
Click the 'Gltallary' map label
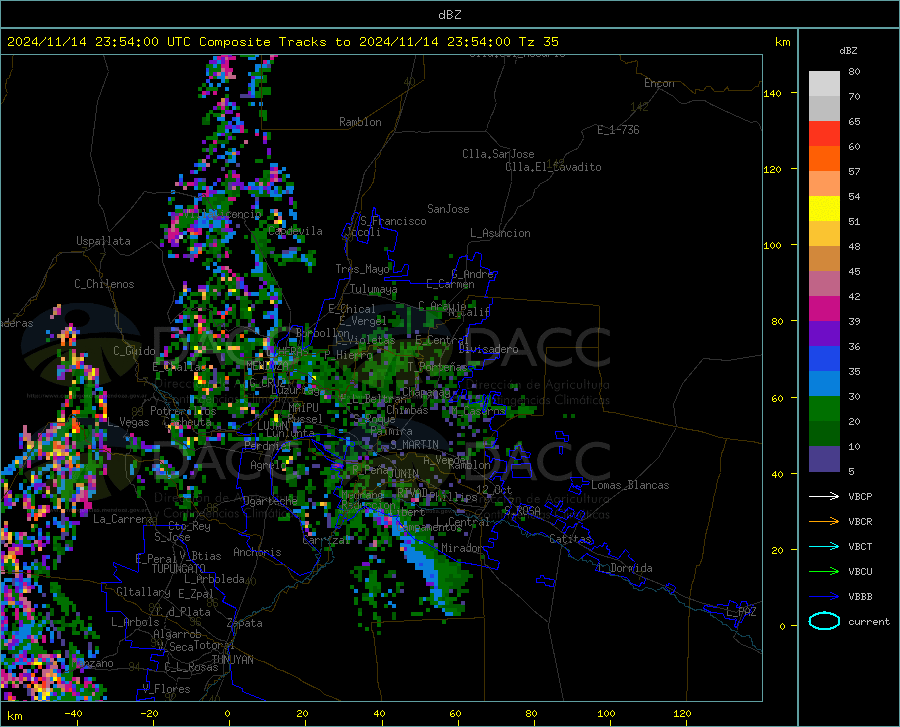143,592
